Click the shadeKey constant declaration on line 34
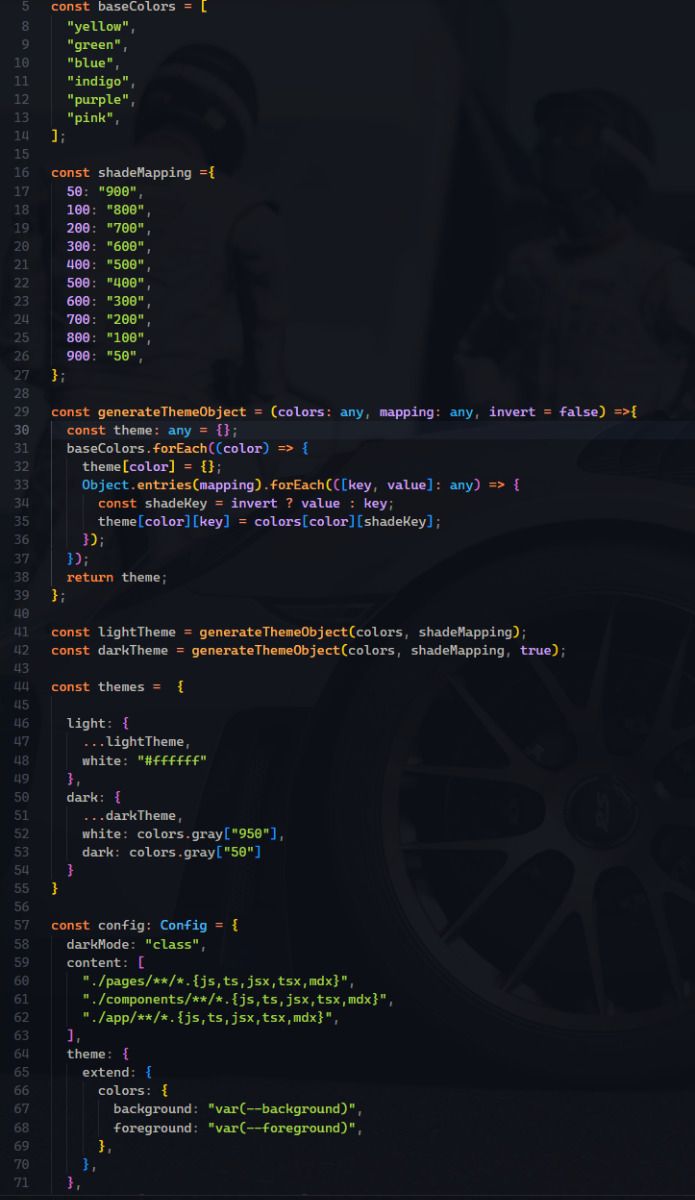Screen dimensions: 695x1200 coord(175,503)
